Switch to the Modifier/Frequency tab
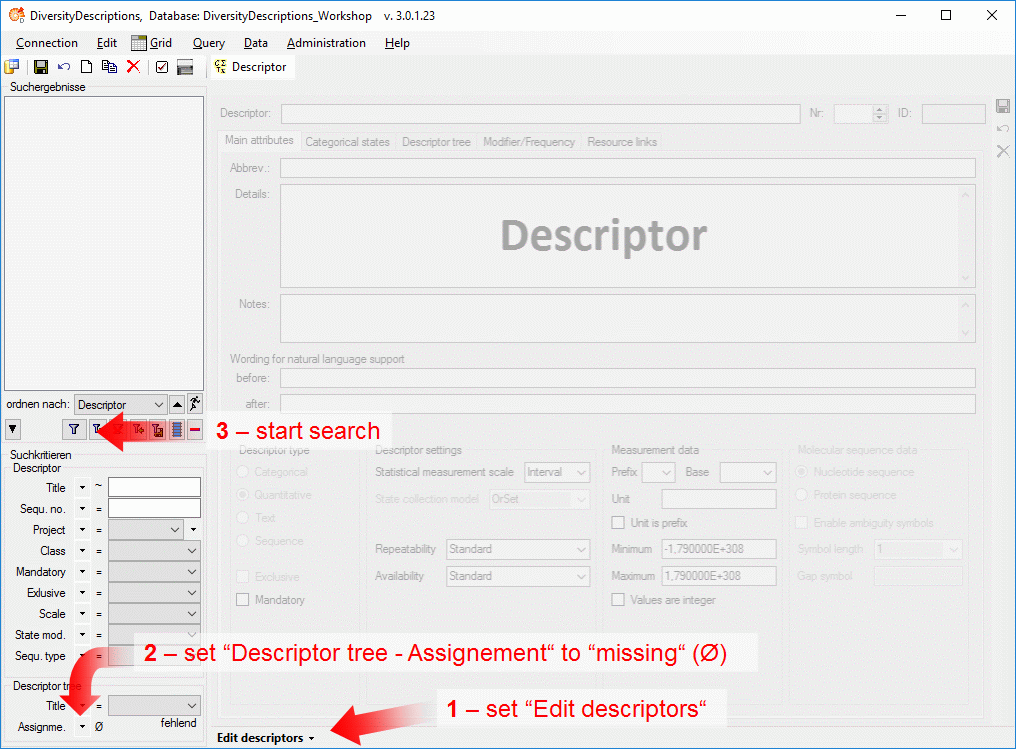Screen dimensions: 1016x749 click(529, 142)
